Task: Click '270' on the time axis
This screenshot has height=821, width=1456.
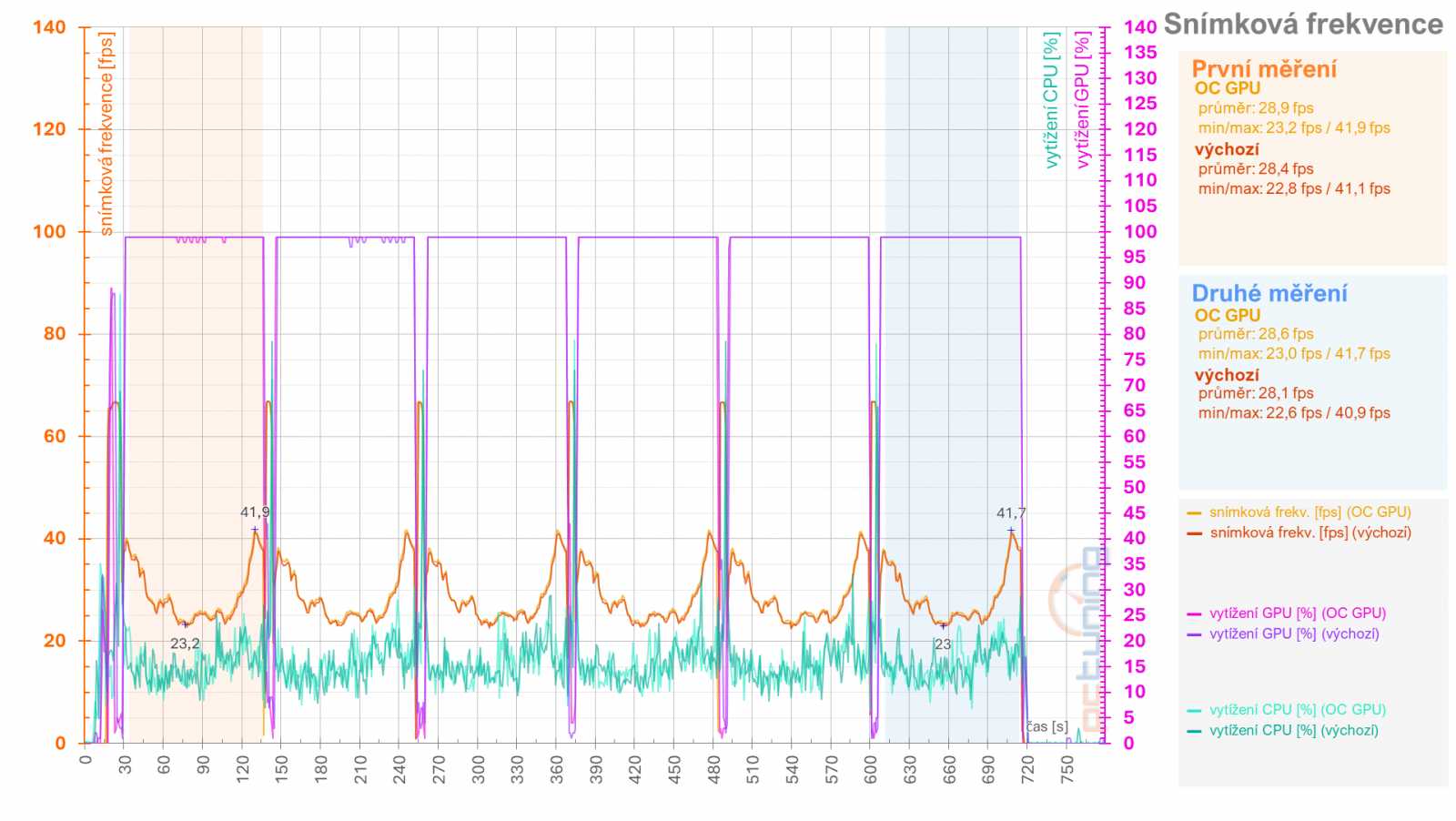Action: [x=439, y=770]
